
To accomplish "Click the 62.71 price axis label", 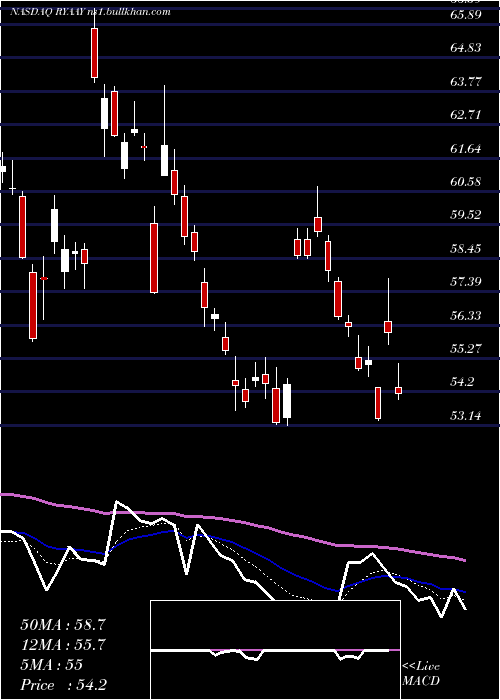I will 466,115.
